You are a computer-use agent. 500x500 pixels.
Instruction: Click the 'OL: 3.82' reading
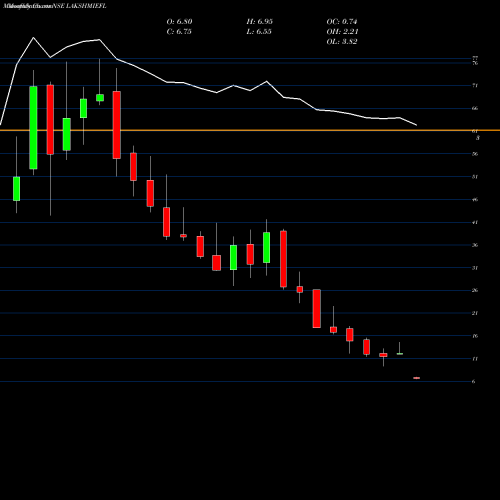(x=342, y=42)
